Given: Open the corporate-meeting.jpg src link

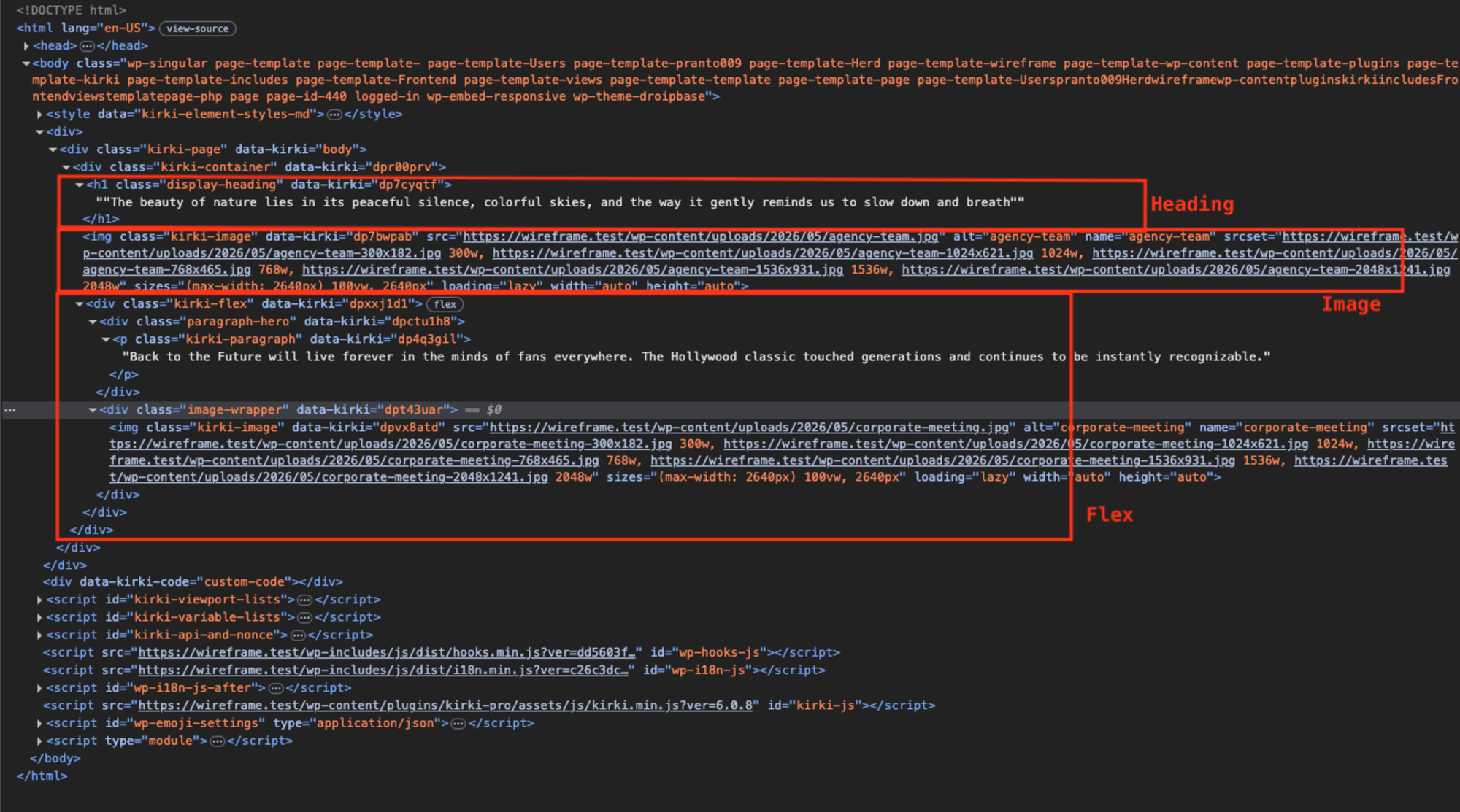Looking at the screenshot, I should (749, 428).
